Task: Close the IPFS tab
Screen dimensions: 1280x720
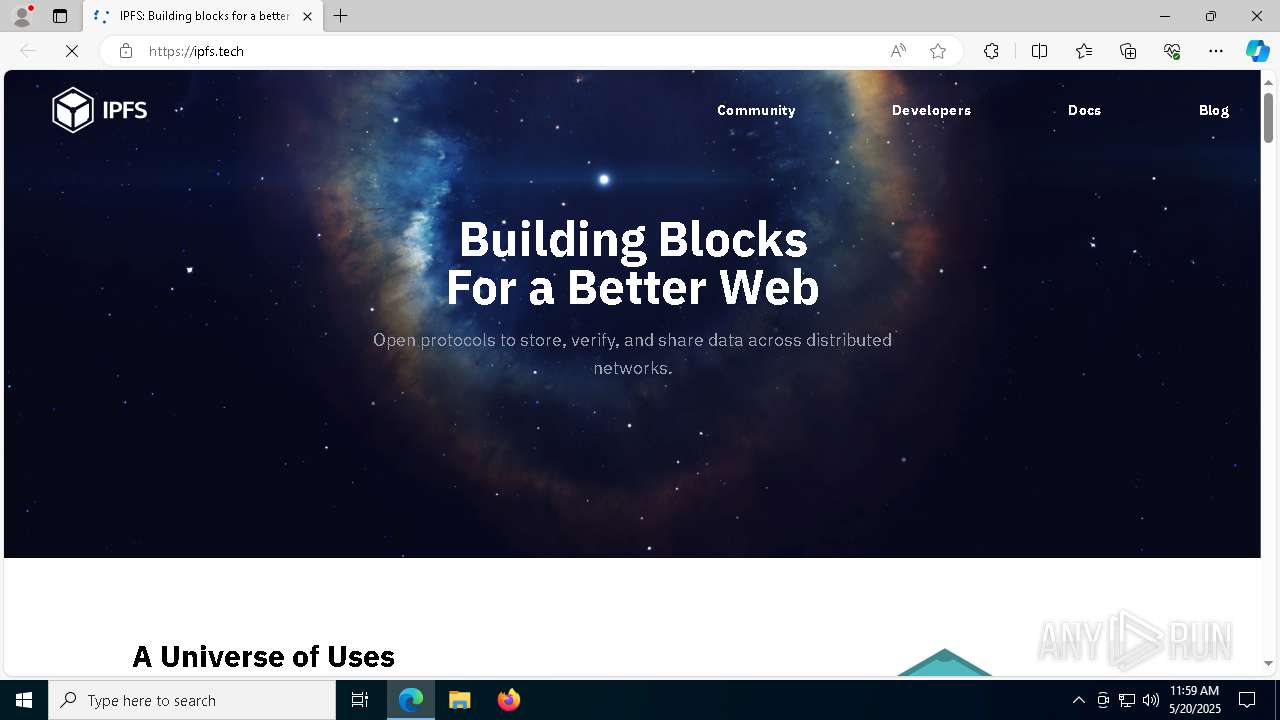Action: [x=307, y=16]
